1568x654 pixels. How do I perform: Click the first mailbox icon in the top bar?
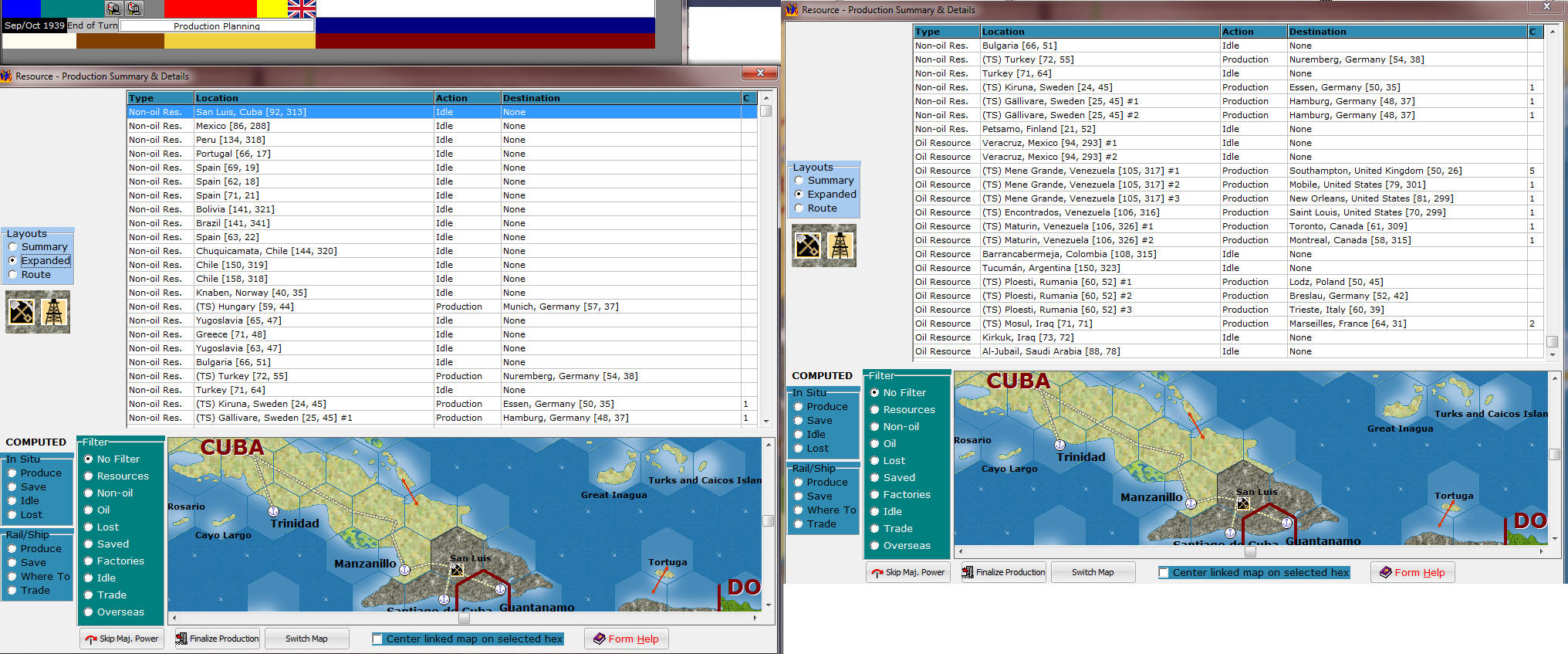(x=114, y=8)
